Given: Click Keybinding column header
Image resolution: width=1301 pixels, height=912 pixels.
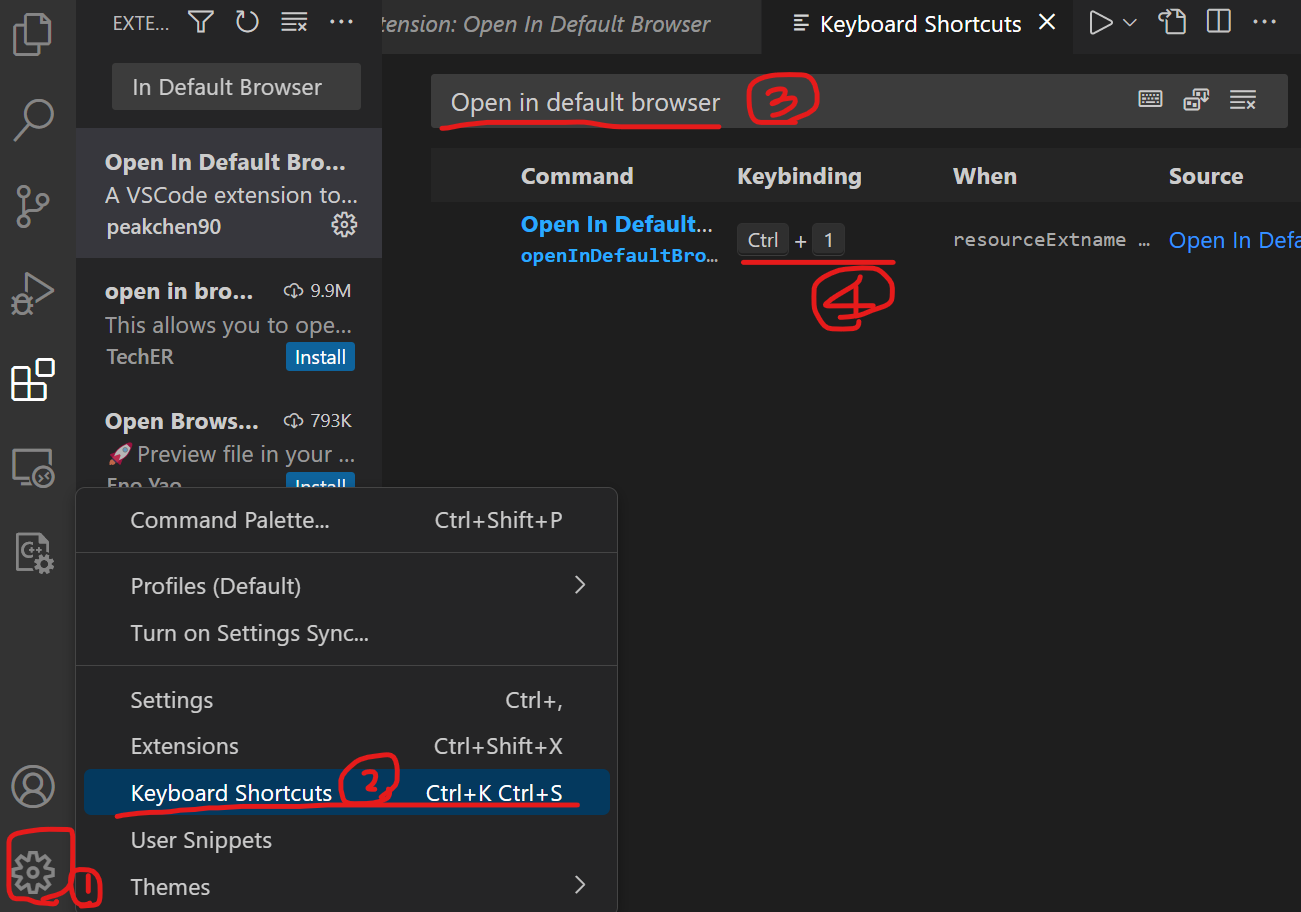Looking at the screenshot, I should tap(799, 176).
